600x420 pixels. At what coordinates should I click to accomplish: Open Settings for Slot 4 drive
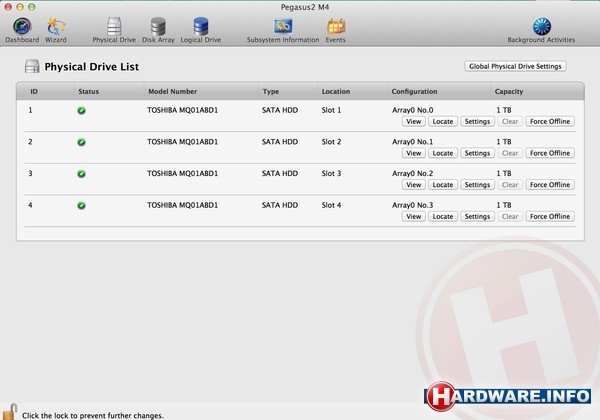point(477,217)
